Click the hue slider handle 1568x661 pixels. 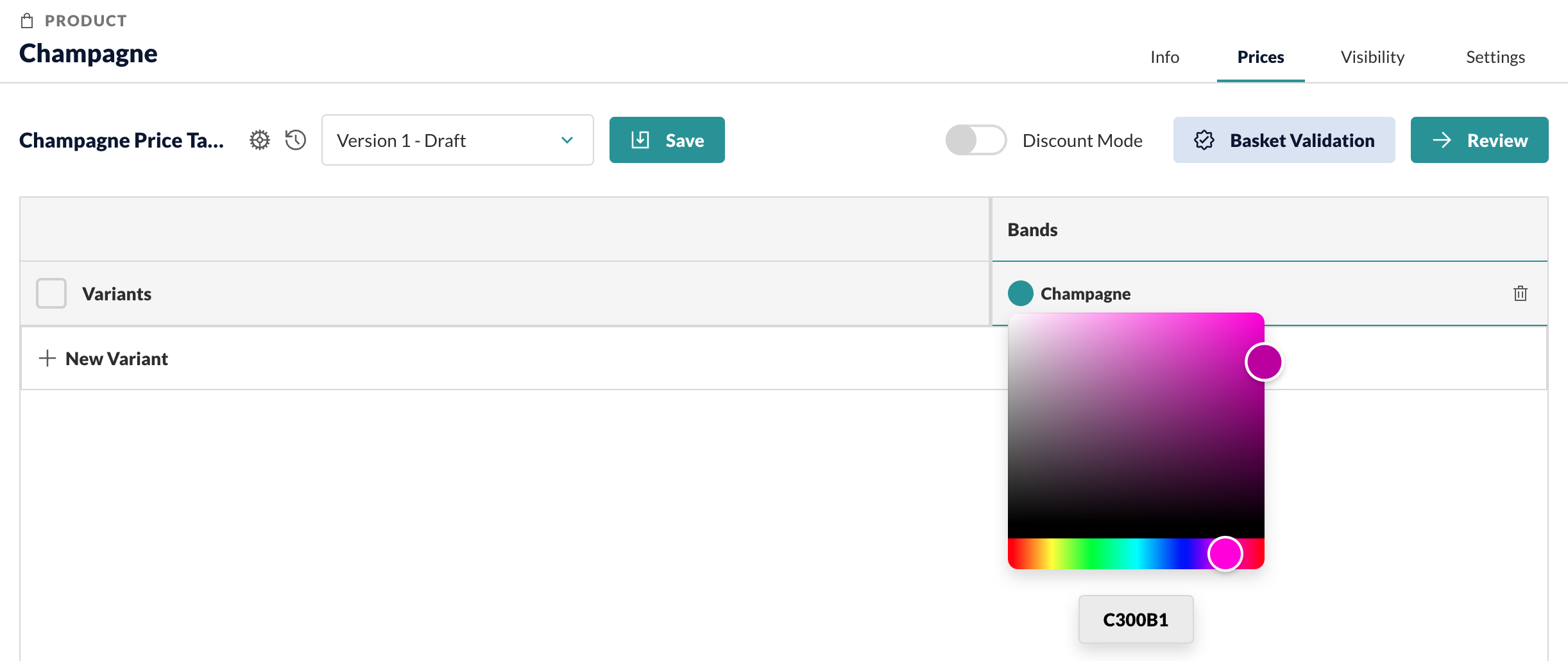coord(1225,553)
